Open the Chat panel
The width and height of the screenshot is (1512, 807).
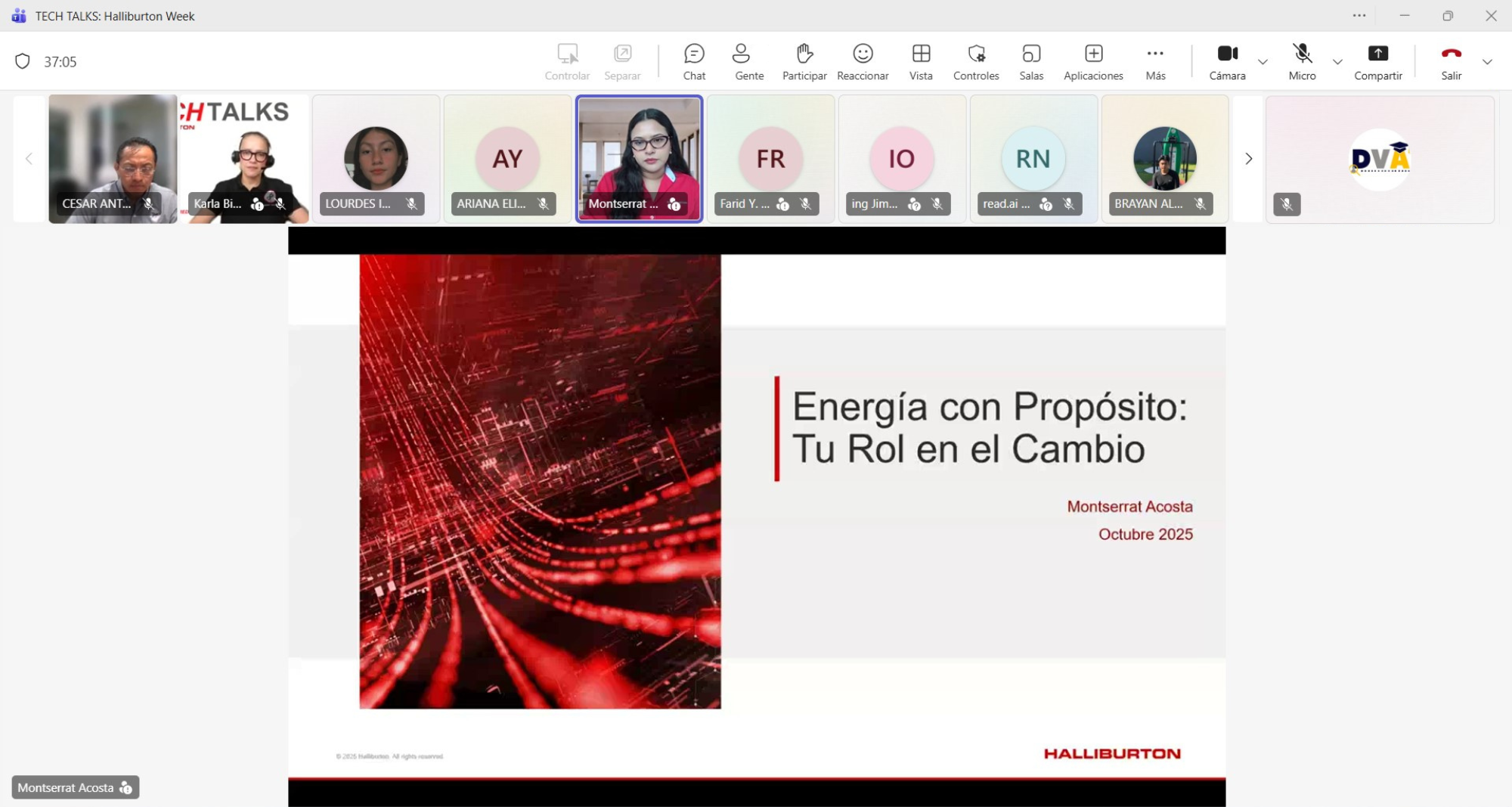tap(693, 61)
